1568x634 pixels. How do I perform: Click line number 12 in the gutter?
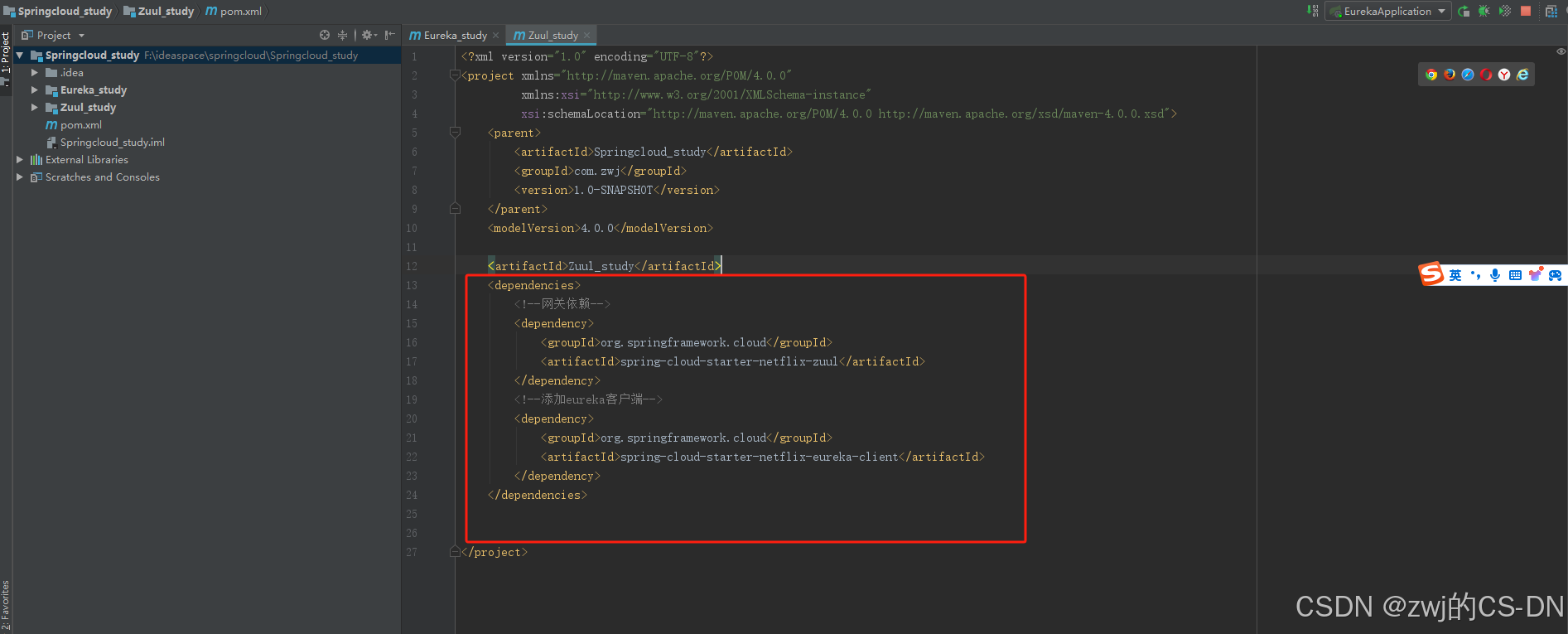pos(412,266)
